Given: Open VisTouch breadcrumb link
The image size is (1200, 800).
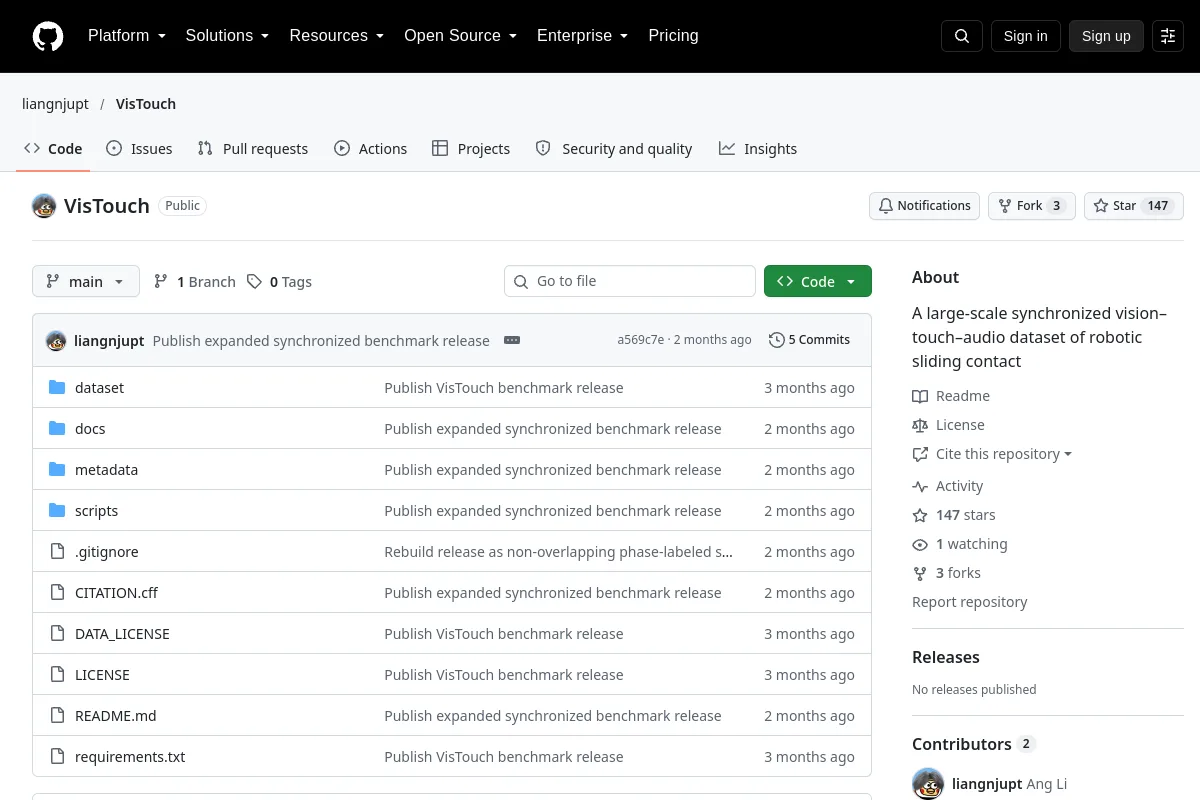Looking at the screenshot, I should [146, 104].
